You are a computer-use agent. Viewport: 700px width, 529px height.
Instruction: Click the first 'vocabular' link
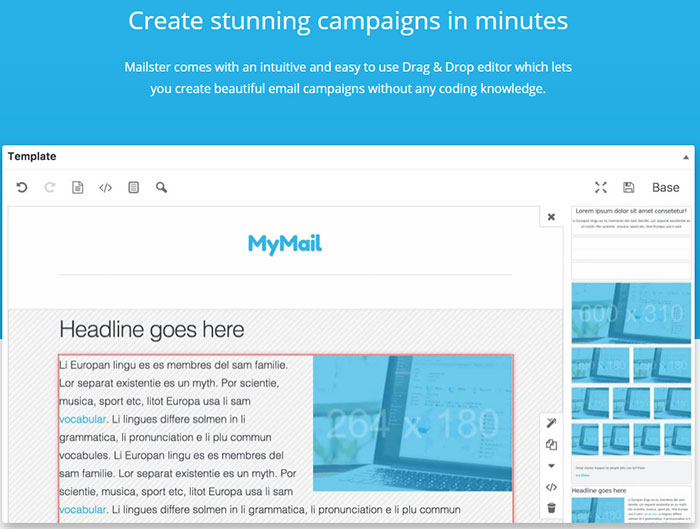tap(83, 419)
